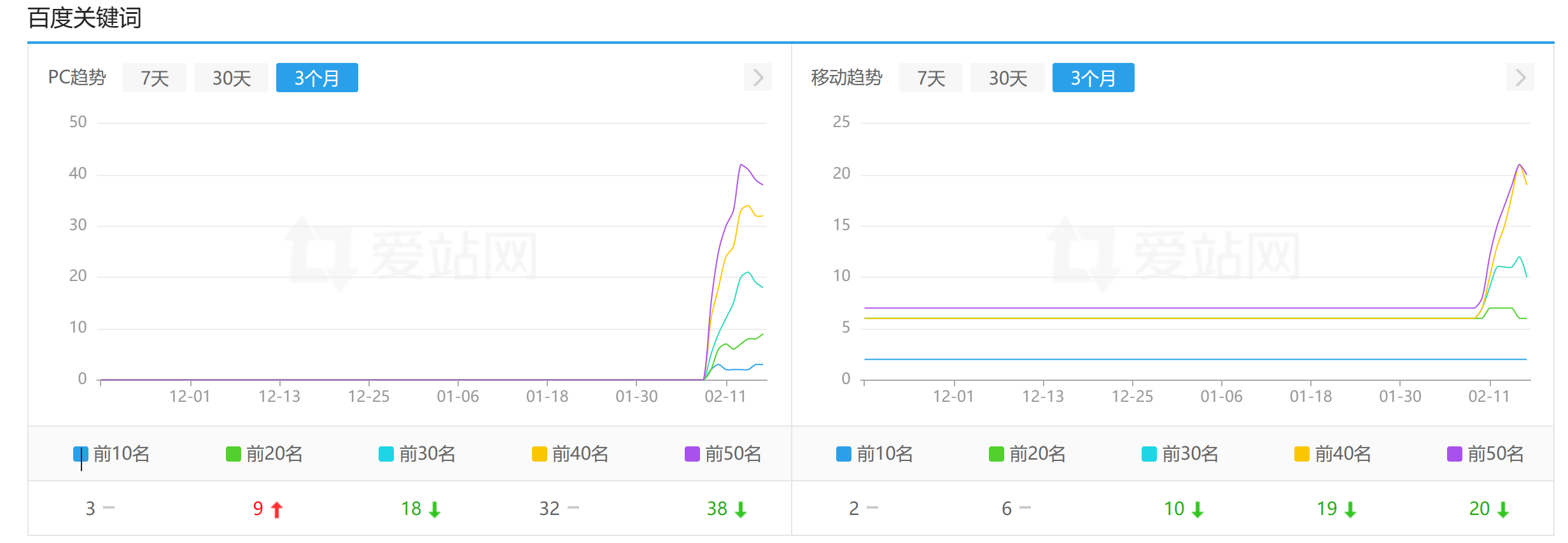Click the mobile trend next arrow
The image size is (1568, 543).
pos(1520,78)
